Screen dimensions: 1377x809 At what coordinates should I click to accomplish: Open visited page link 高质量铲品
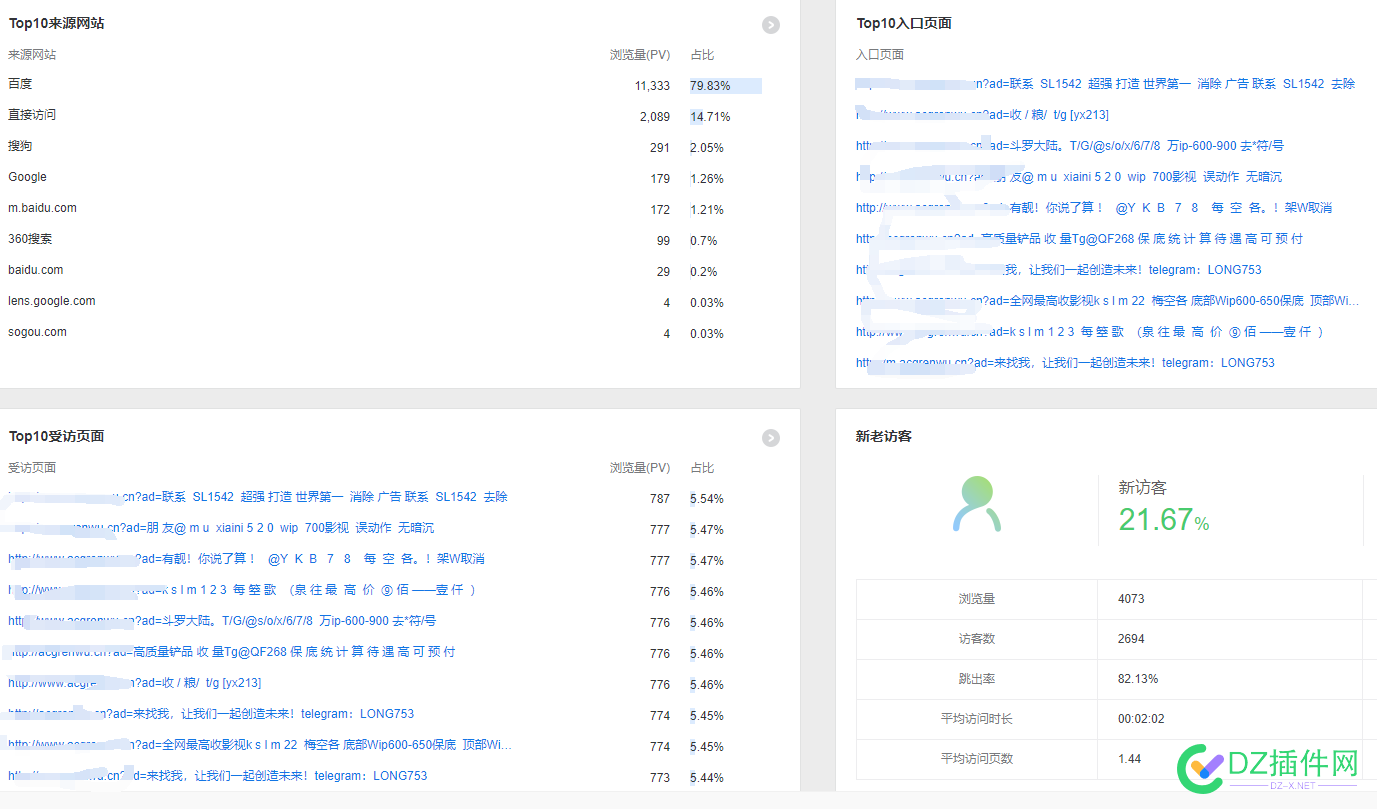click(232, 652)
